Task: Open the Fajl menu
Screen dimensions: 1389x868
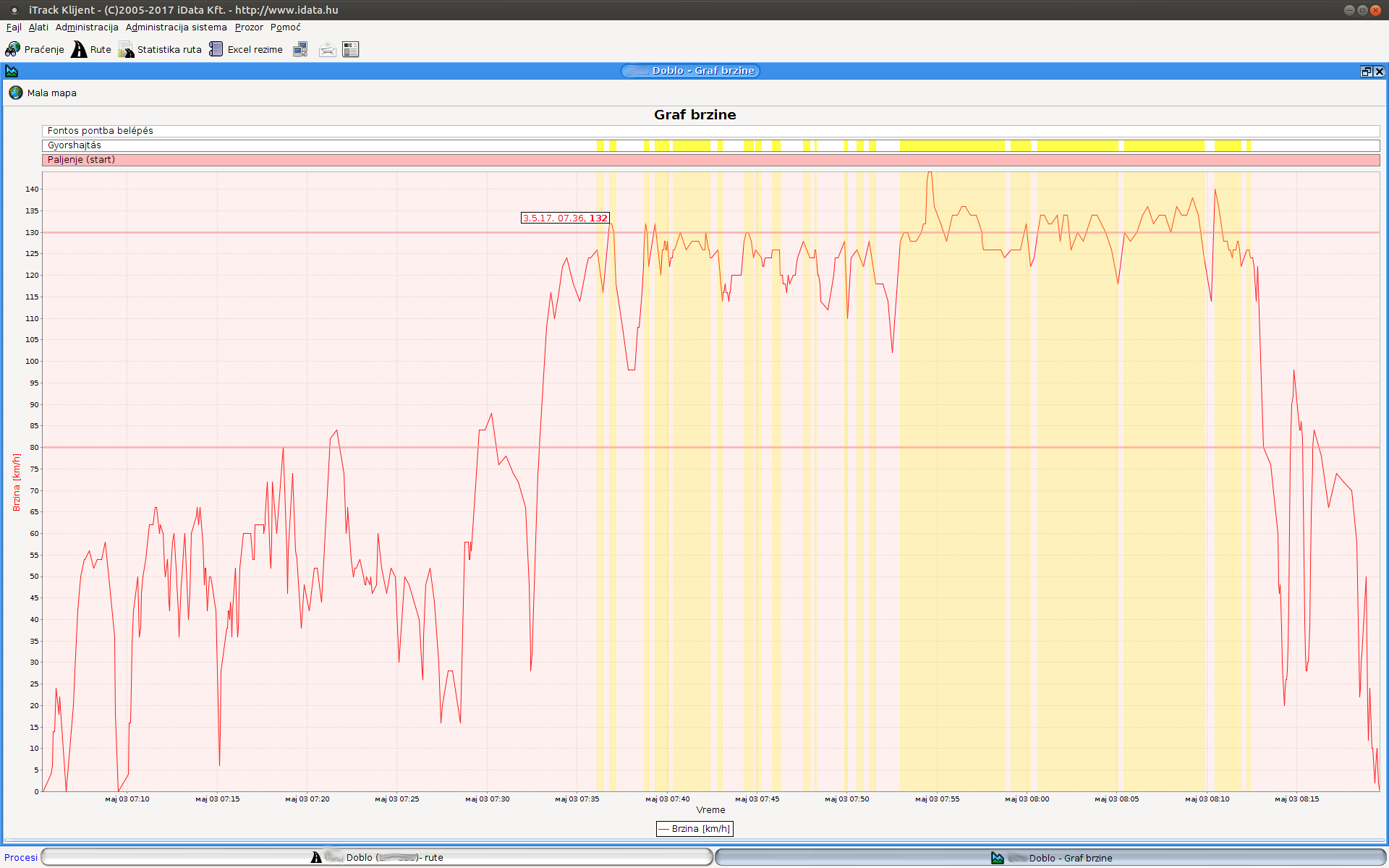Action: point(14,27)
